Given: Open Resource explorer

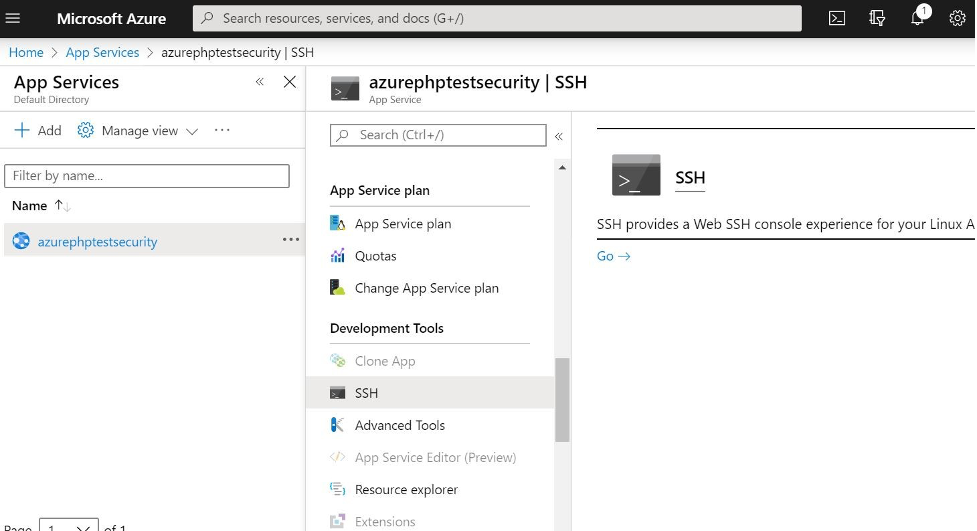Looking at the screenshot, I should pos(406,490).
